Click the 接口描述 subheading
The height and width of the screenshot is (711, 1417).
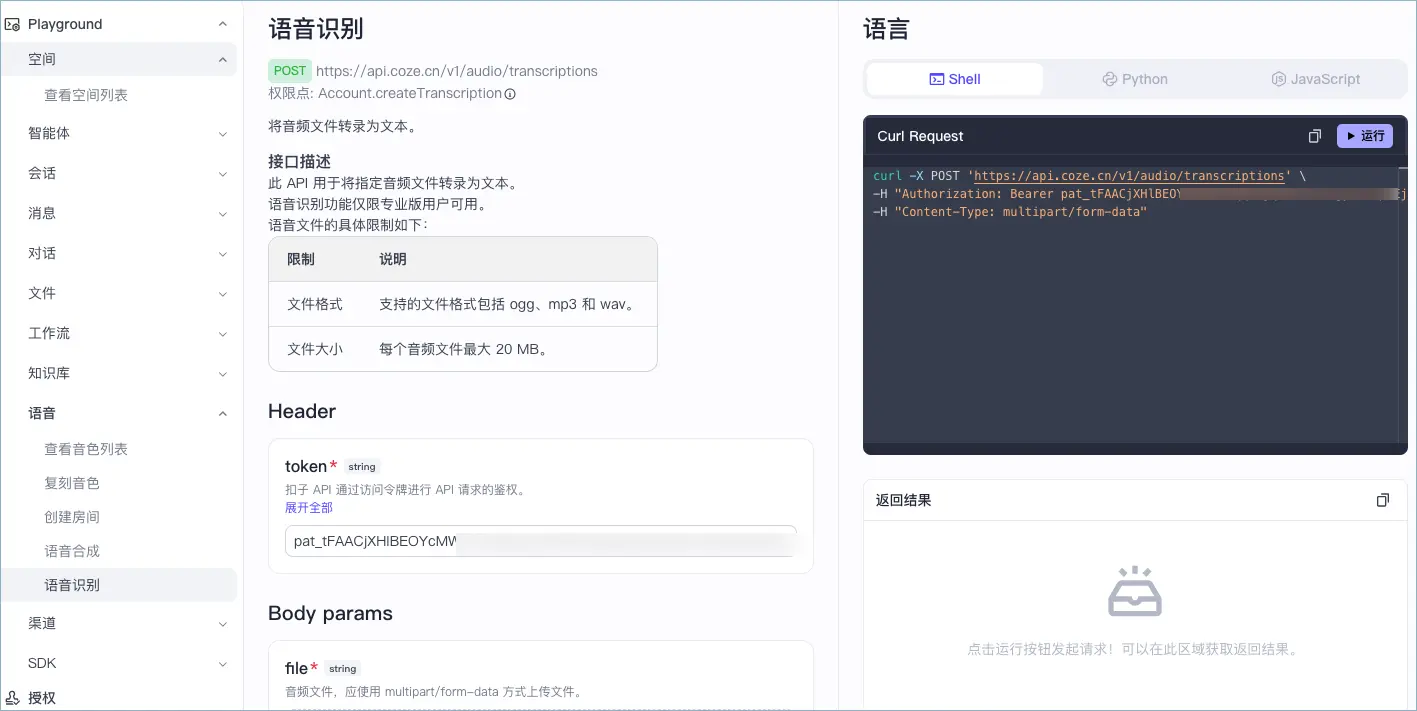tap(299, 161)
